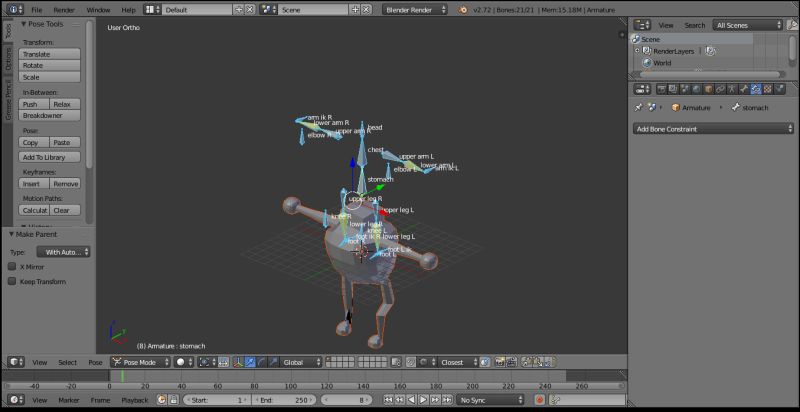Toggle the X Mirror checkbox
This screenshot has width=800, height=412.
[x=12, y=267]
